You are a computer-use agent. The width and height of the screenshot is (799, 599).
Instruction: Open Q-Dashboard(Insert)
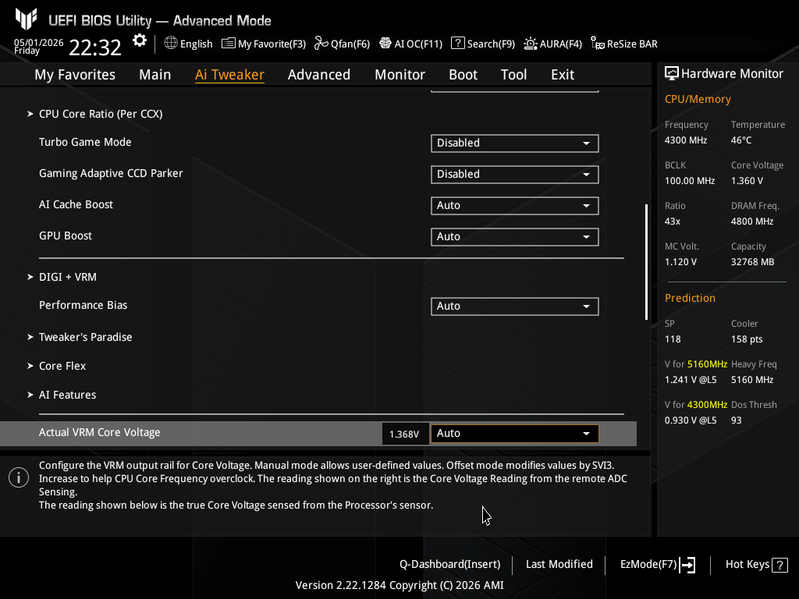pos(449,564)
